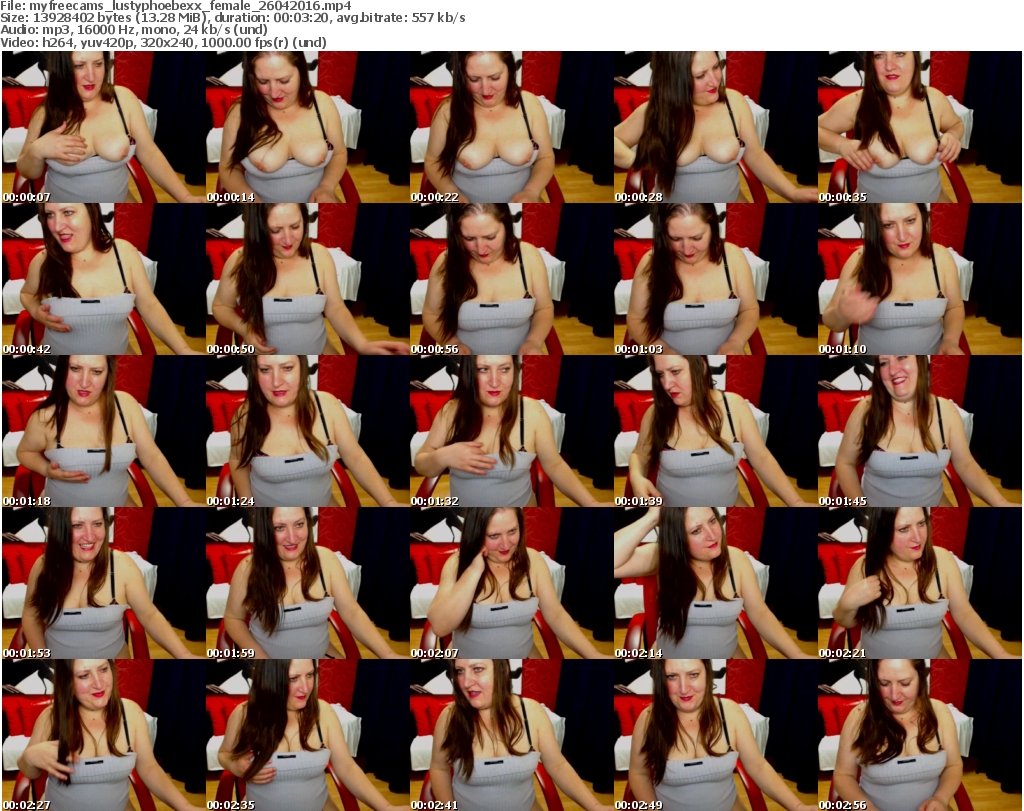Click the audio info line starting 'Audio: mp3'
Viewport: 1024px width, 811px height.
[x=134, y=30]
